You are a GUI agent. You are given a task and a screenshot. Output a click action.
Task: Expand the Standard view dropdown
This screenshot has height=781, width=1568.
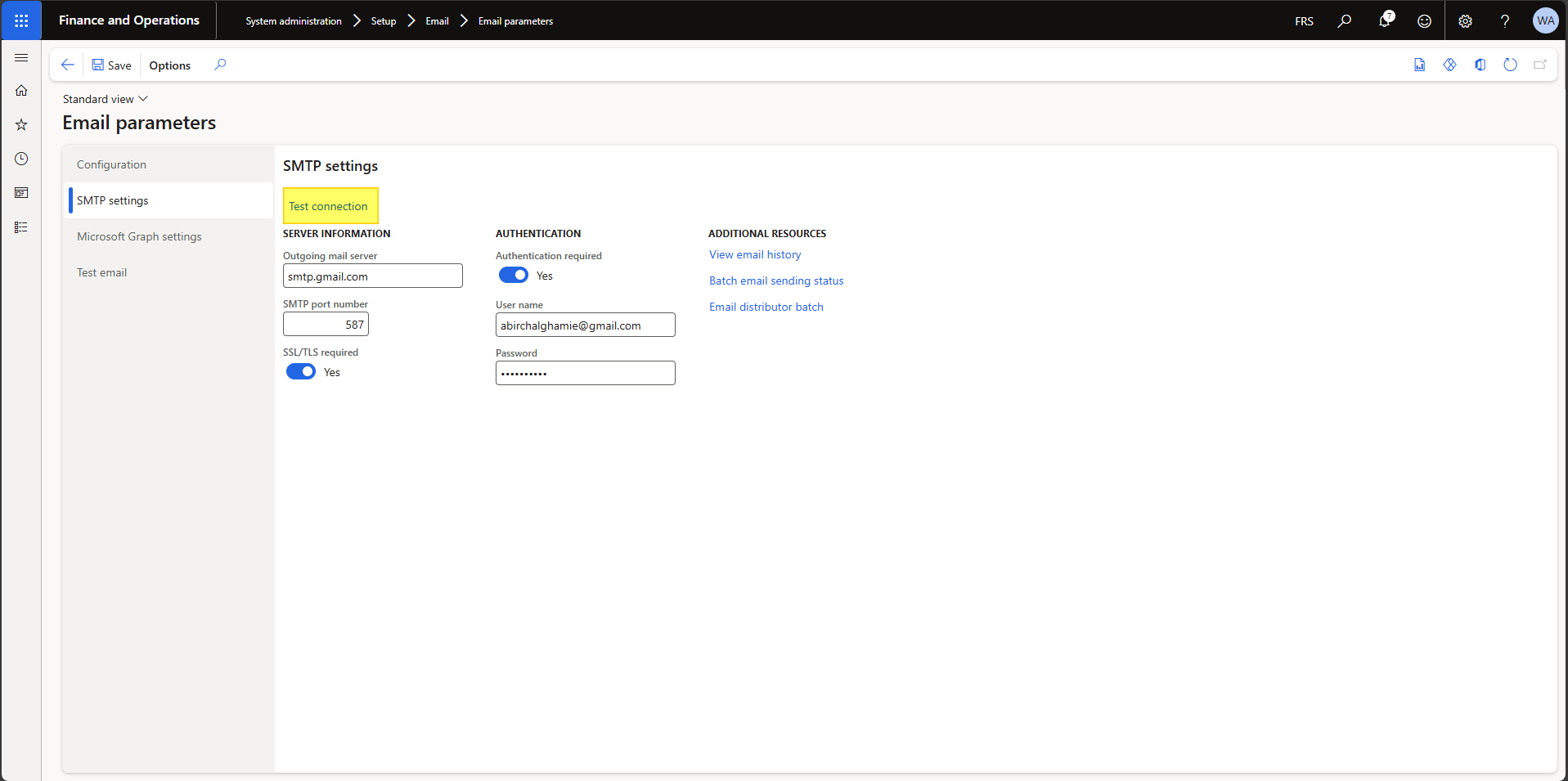click(106, 99)
